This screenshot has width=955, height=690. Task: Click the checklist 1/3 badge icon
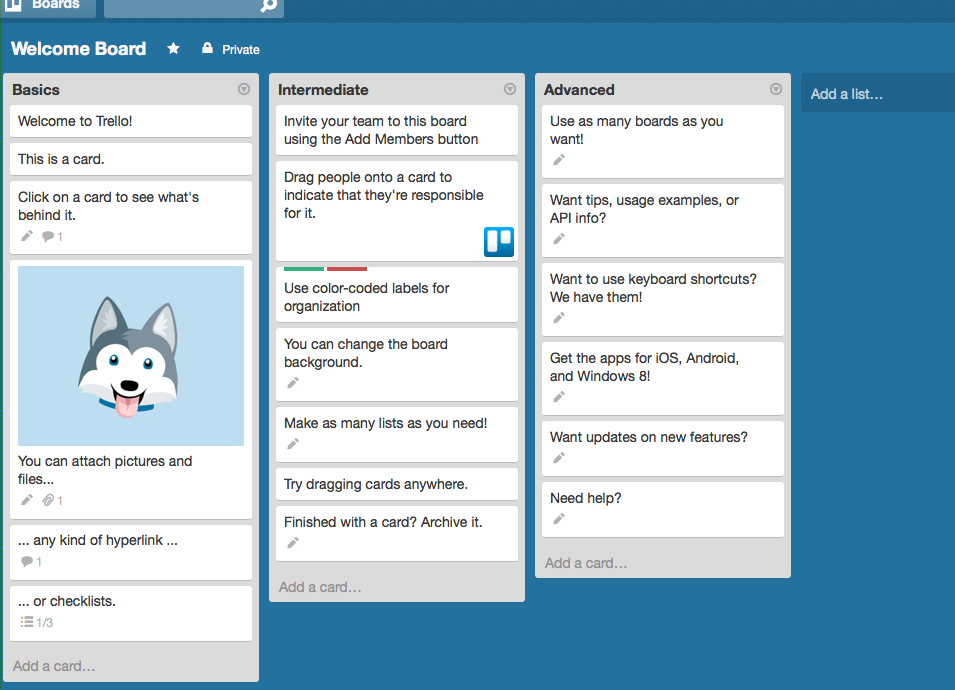[x=28, y=622]
